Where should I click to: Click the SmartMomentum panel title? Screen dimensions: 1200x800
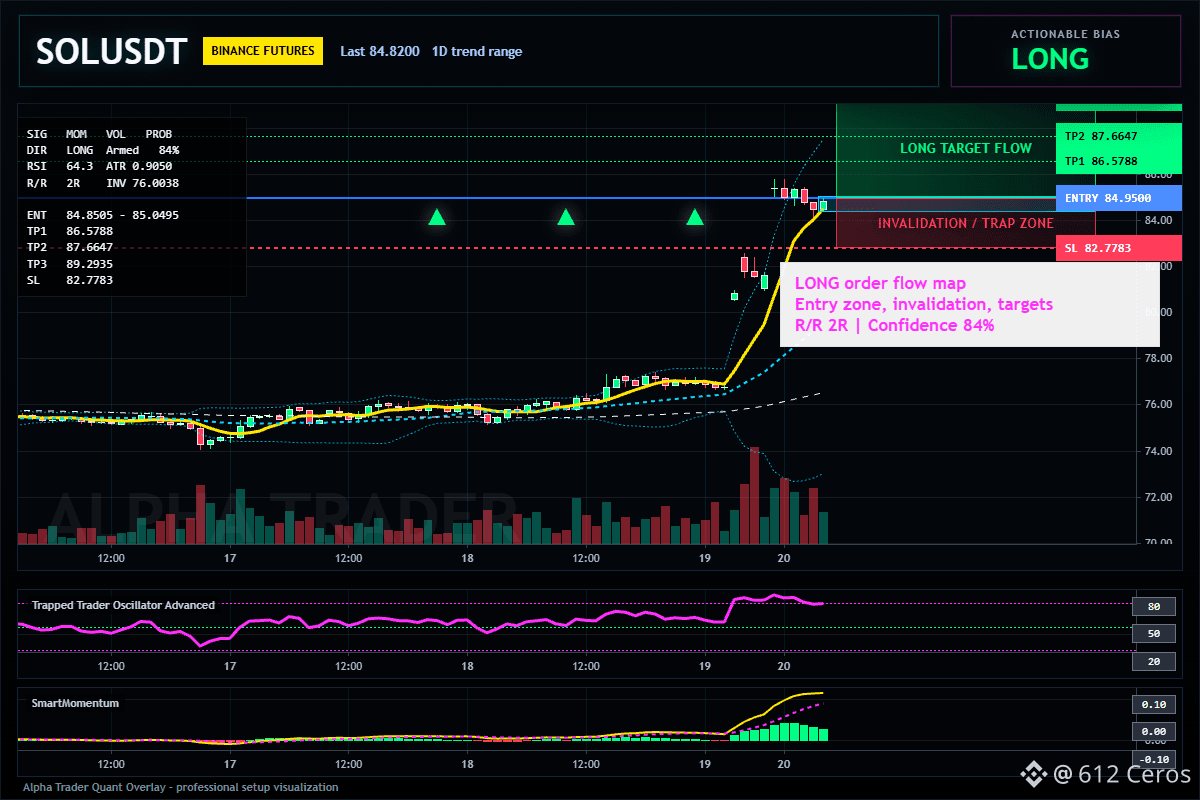click(x=75, y=703)
